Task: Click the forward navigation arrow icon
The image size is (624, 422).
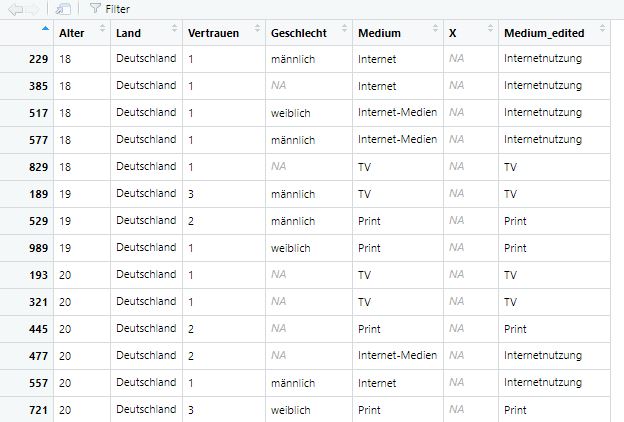Action: [x=33, y=8]
